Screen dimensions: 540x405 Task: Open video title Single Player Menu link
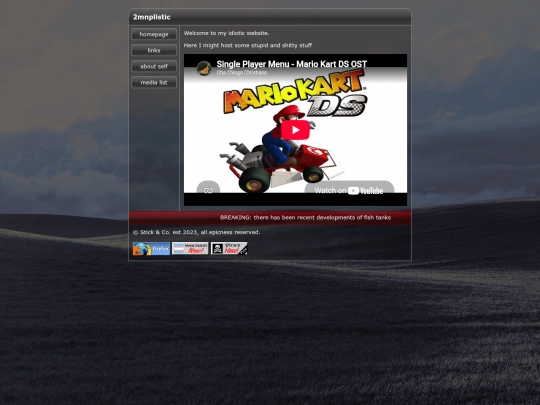[292, 64]
